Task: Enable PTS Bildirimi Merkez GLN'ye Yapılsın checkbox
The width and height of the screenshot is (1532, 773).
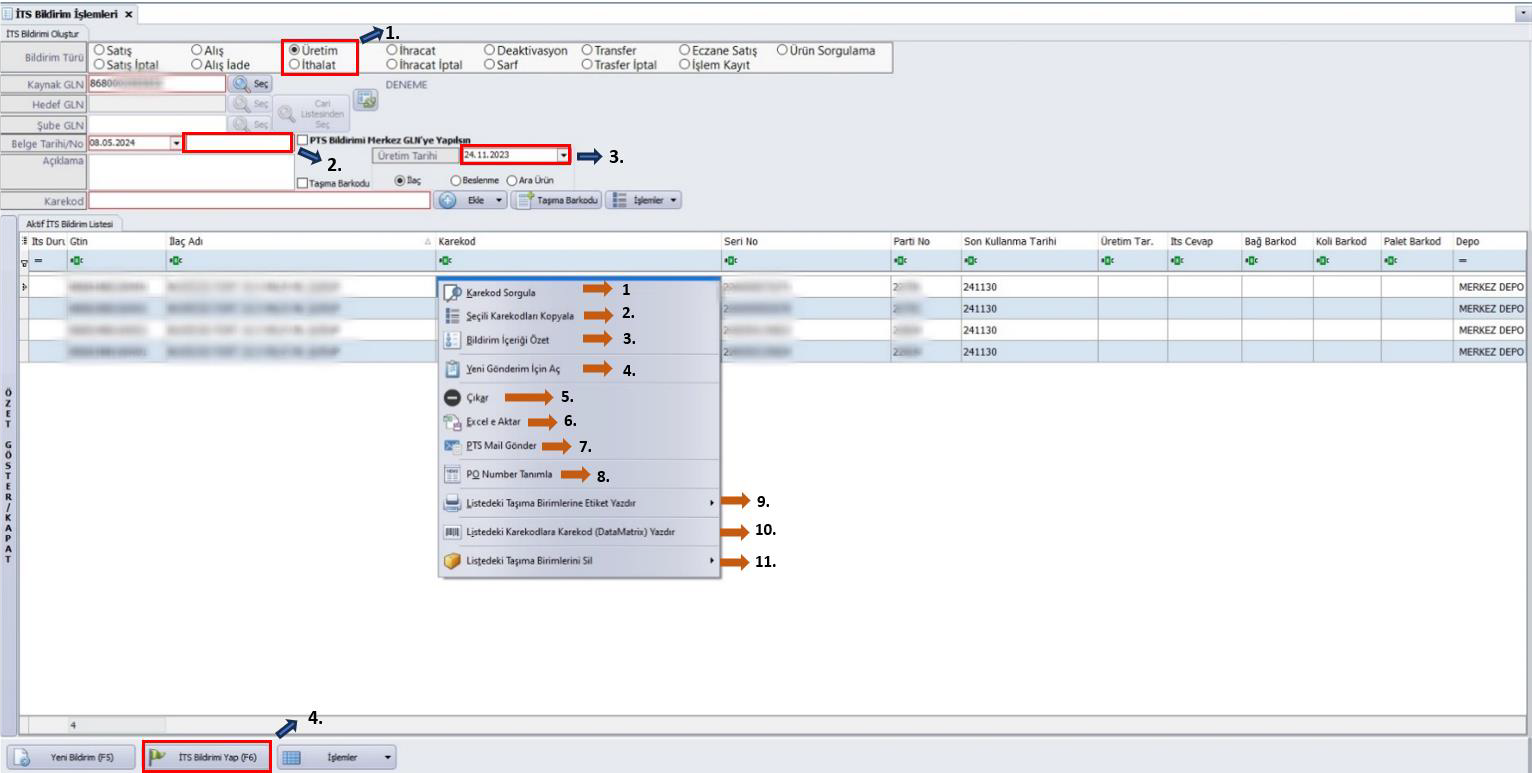Action: pyautogui.click(x=303, y=140)
